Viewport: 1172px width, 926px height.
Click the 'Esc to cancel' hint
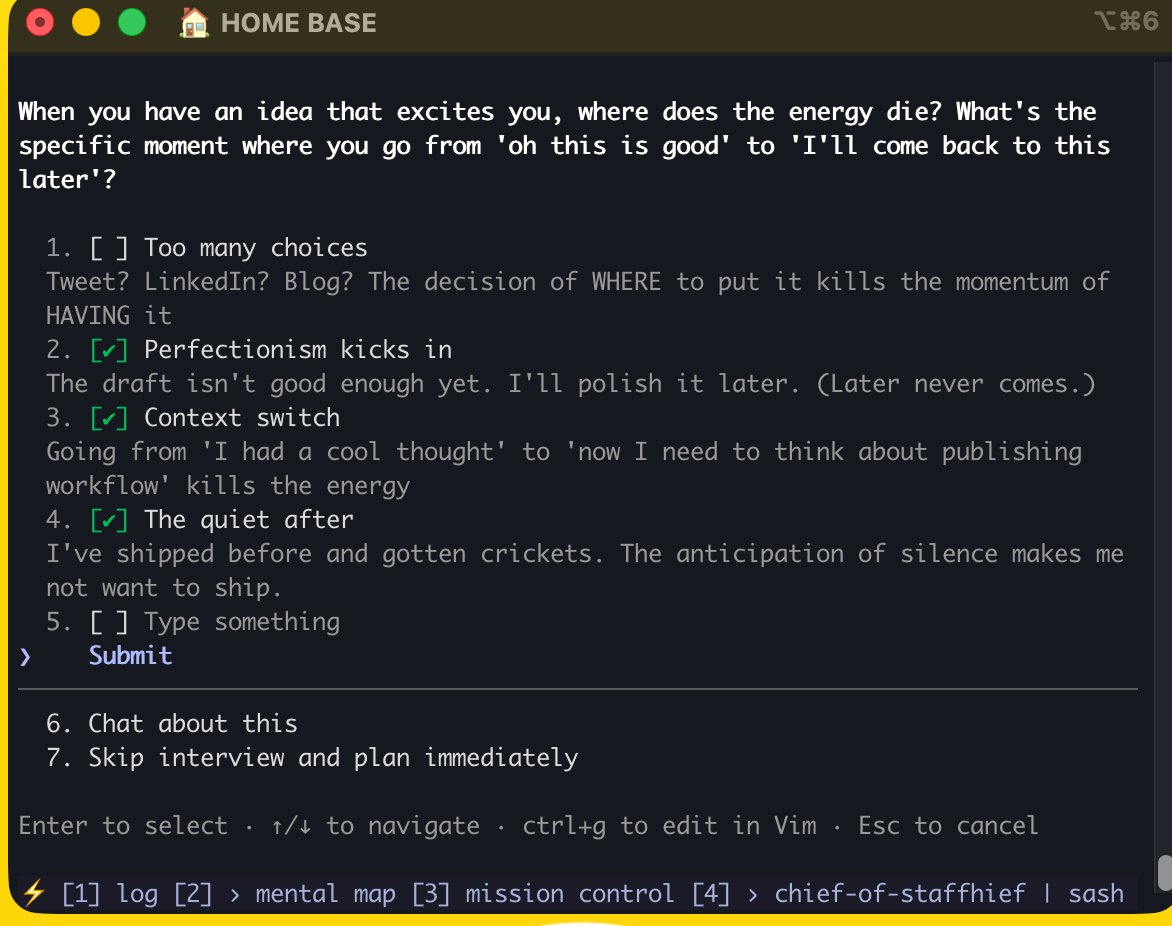click(x=948, y=826)
